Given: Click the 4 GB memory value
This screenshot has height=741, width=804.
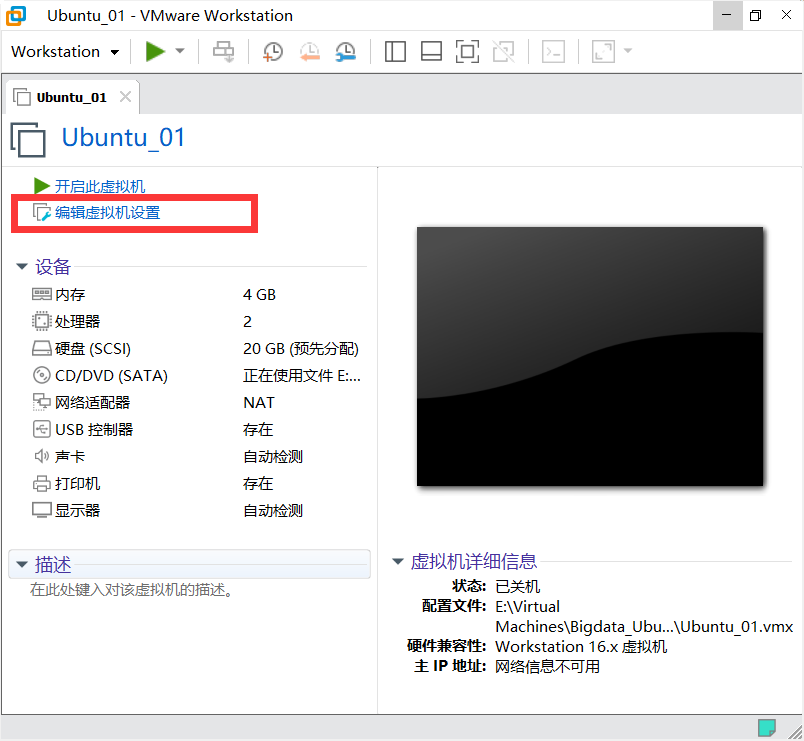Looking at the screenshot, I should [259, 295].
